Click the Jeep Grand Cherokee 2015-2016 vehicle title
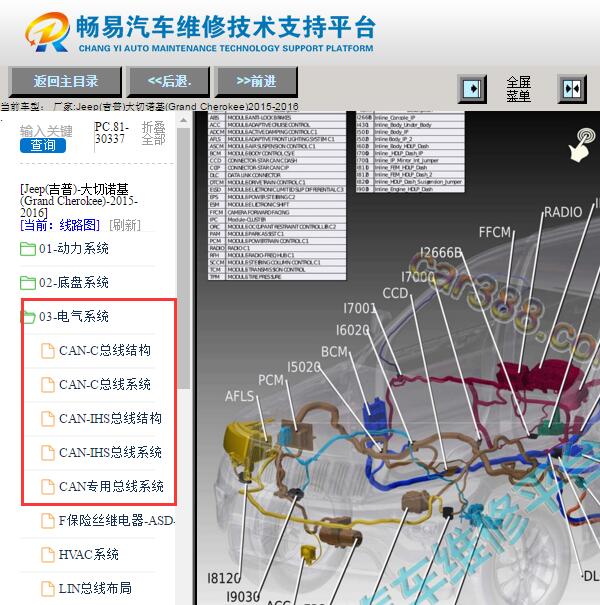The width and height of the screenshot is (600, 605). click(79, 201)
